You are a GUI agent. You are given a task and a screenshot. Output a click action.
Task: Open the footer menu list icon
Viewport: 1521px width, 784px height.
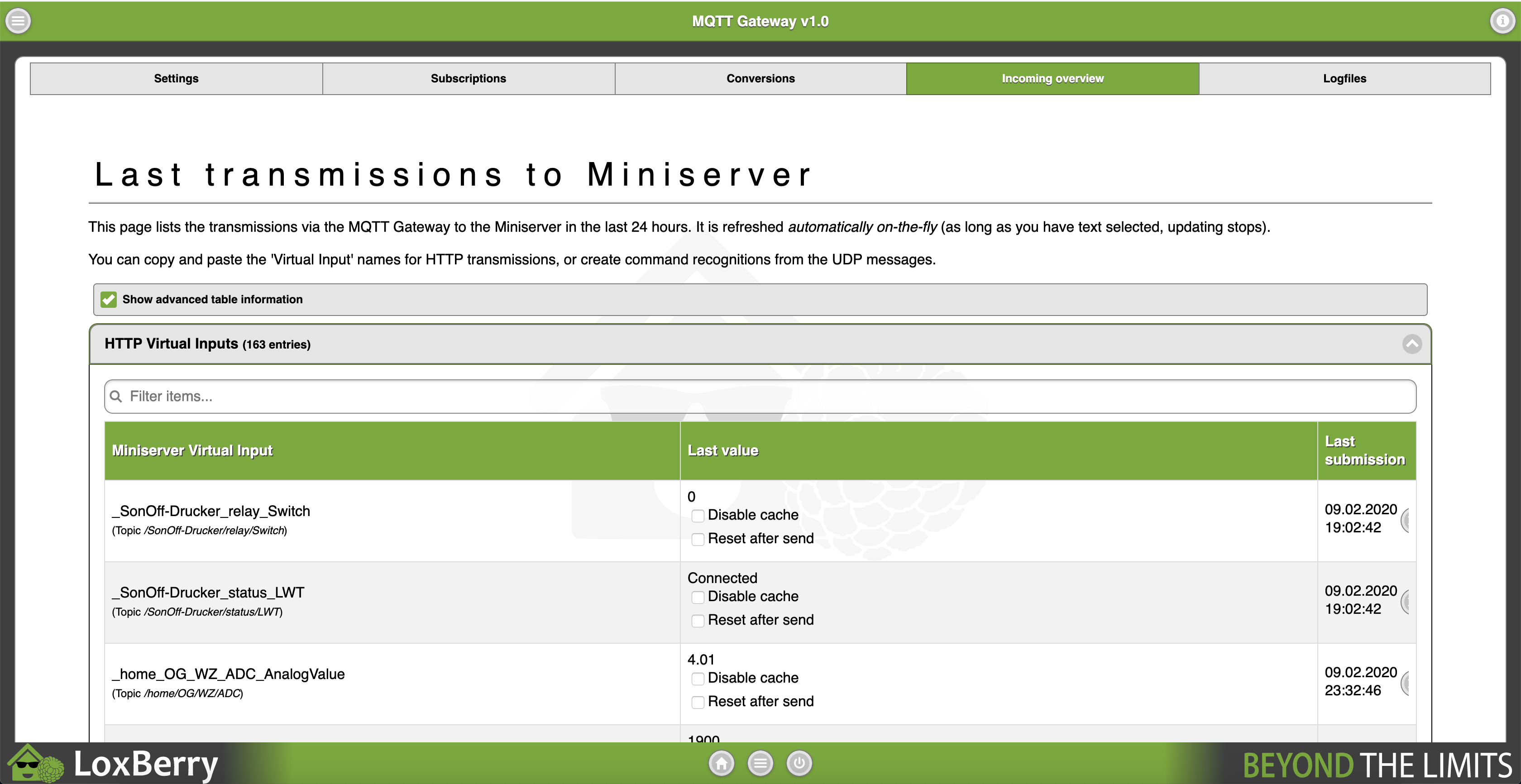point(760,763)
